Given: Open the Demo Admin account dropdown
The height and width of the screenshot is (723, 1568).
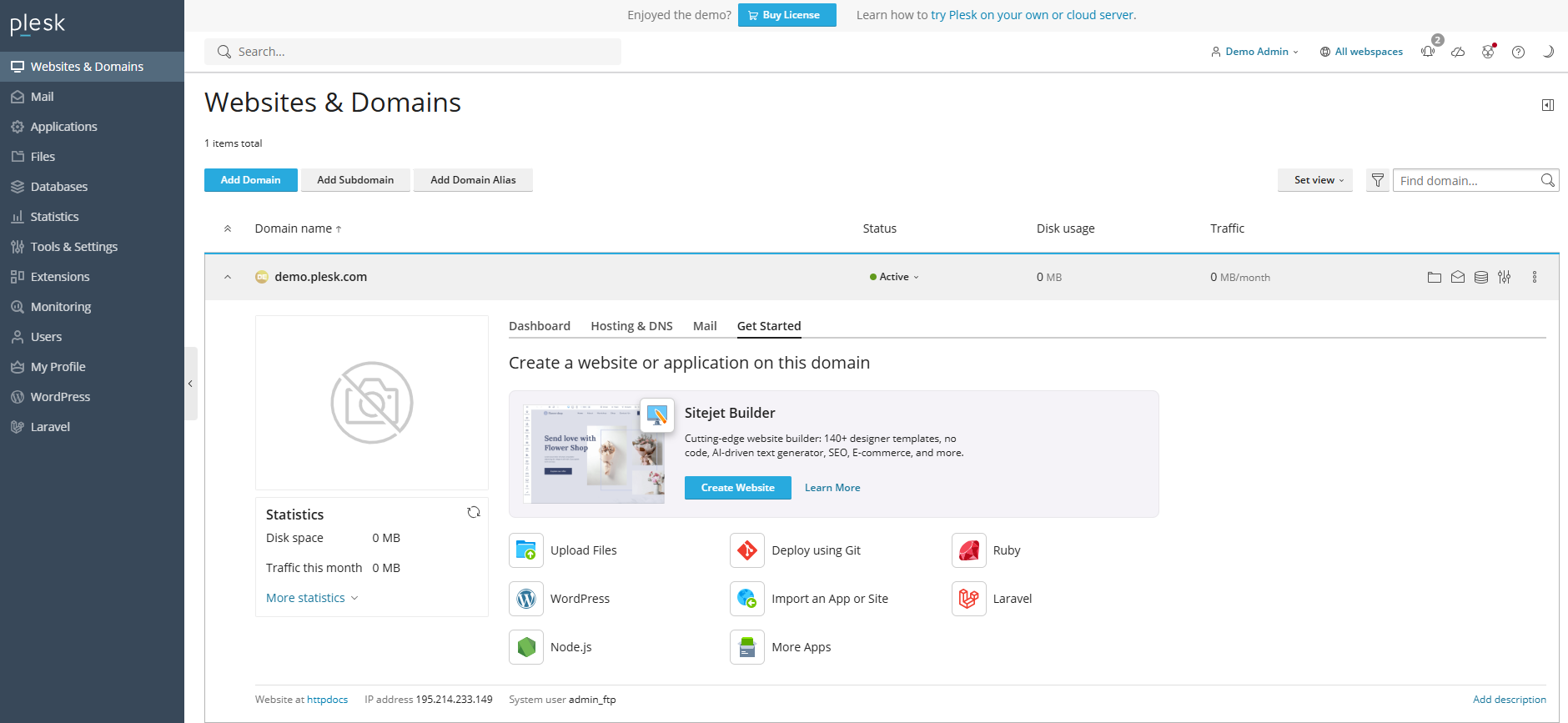Looking at the screenshot, I should click(1254, 52).
